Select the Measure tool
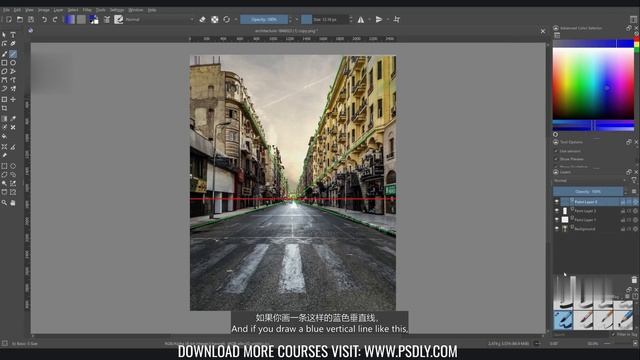 (13, 147)
